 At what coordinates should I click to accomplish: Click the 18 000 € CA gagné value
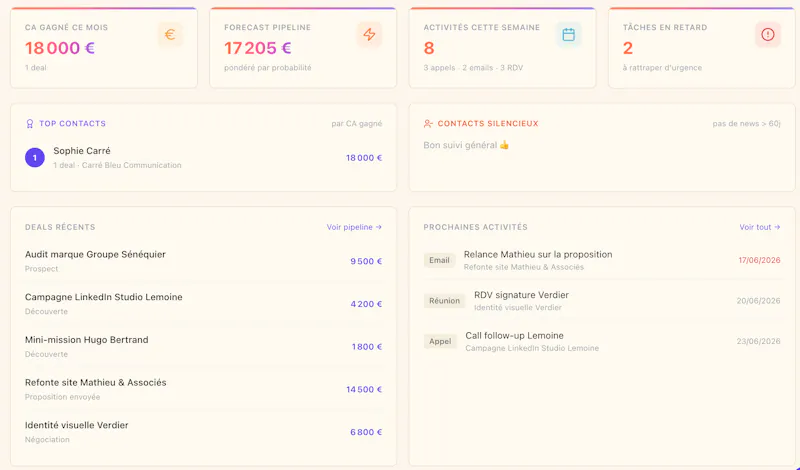[x=60, y=48]
